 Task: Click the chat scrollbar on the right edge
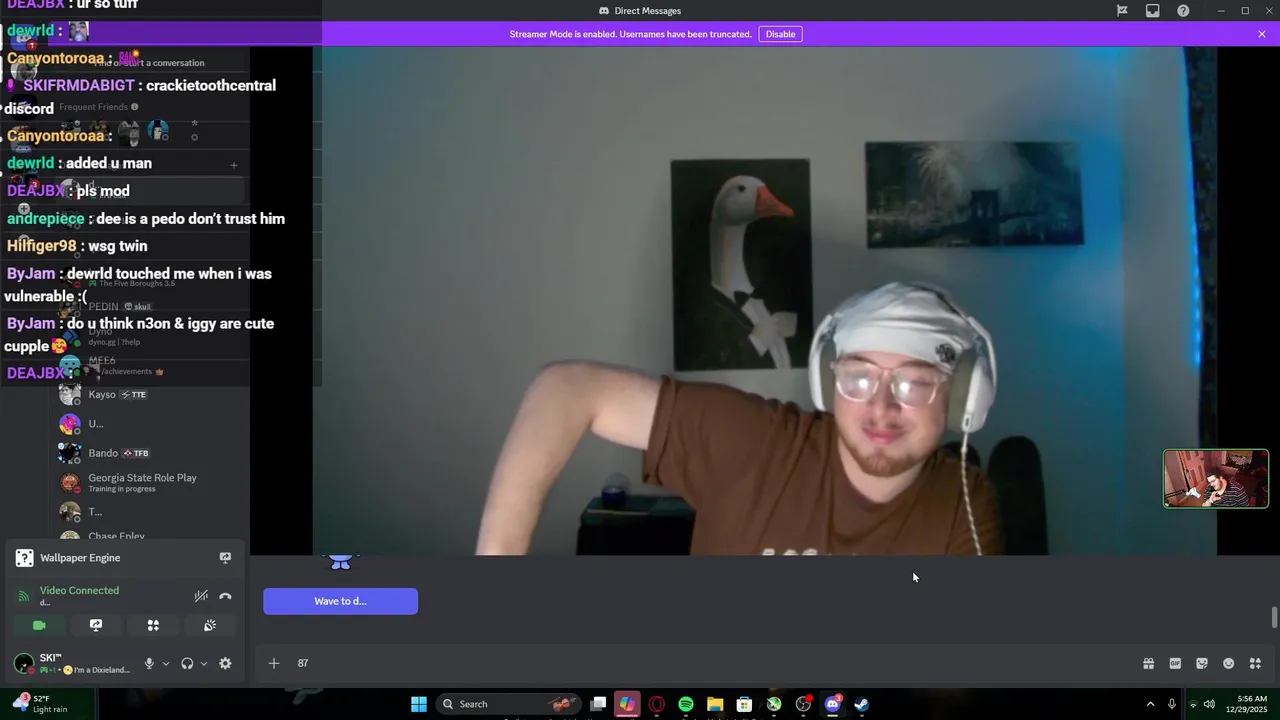(x=1274, y=617)
